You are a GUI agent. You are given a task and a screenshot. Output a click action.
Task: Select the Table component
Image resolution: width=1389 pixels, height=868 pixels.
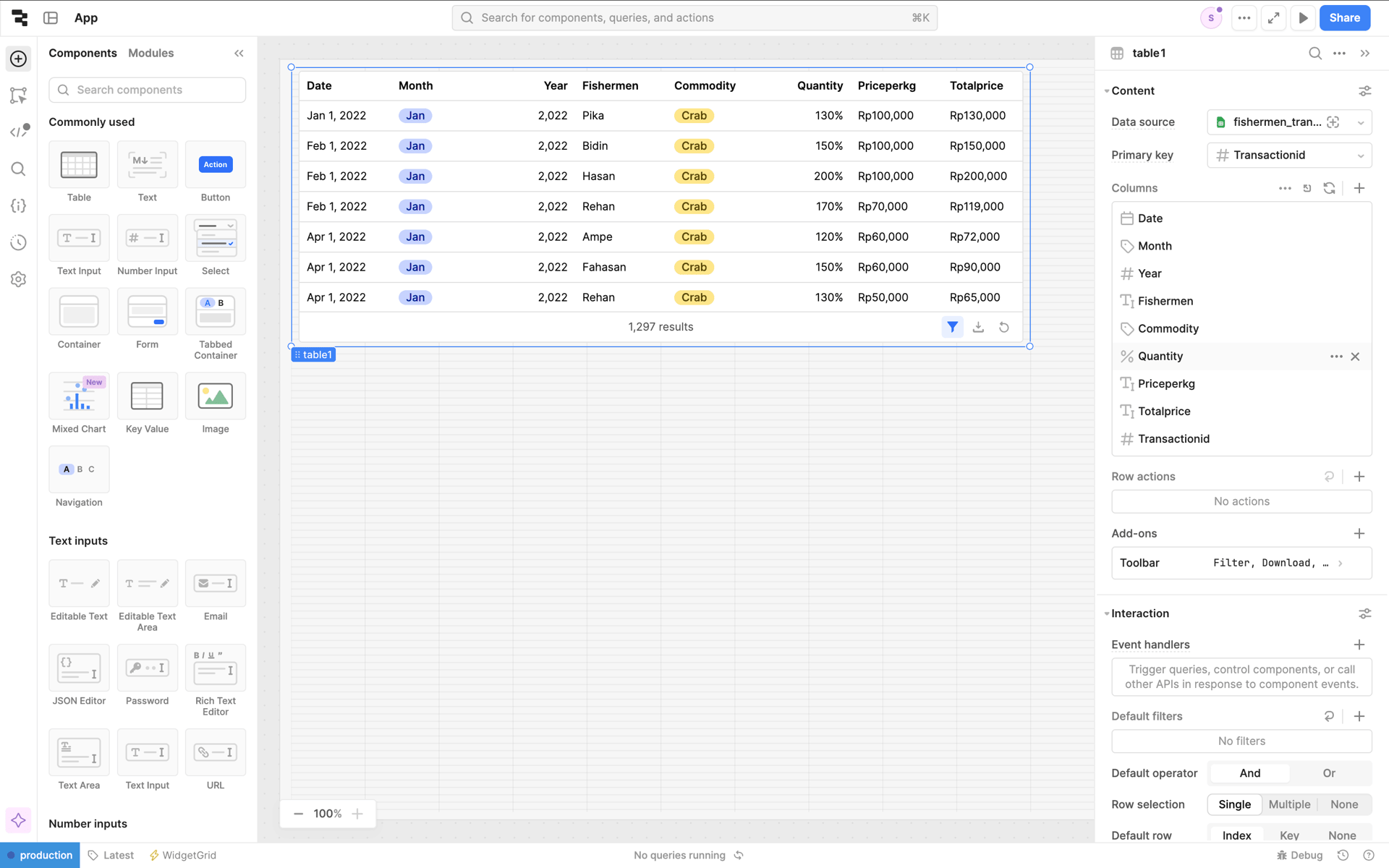coord(79,172)
